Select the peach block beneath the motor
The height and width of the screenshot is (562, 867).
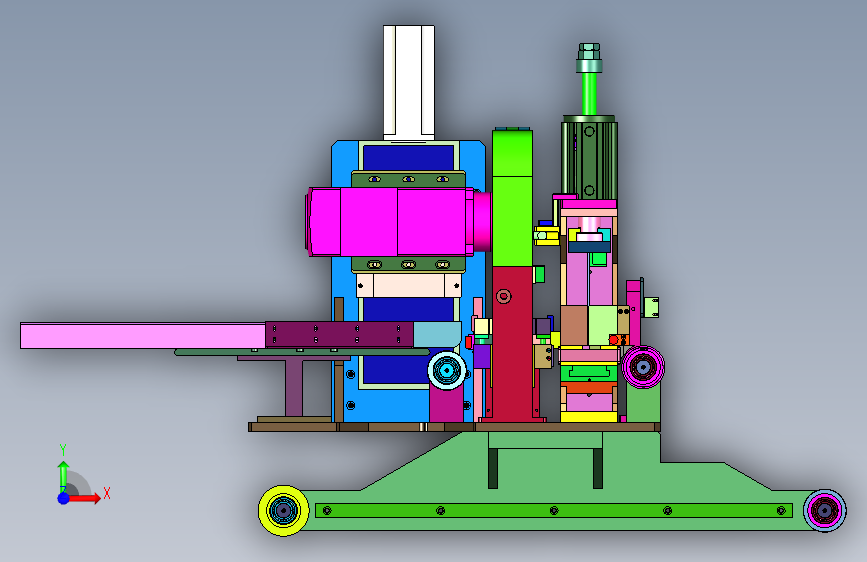point(409,285)
